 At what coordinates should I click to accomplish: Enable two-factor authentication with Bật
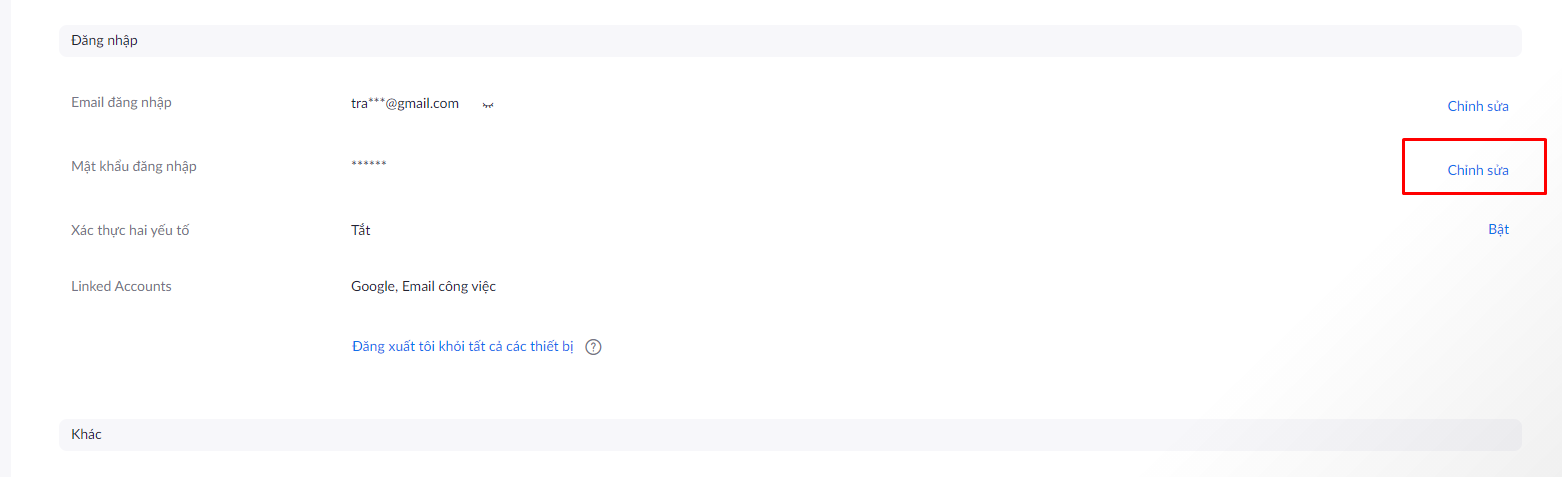click(x=1497, y=229)
